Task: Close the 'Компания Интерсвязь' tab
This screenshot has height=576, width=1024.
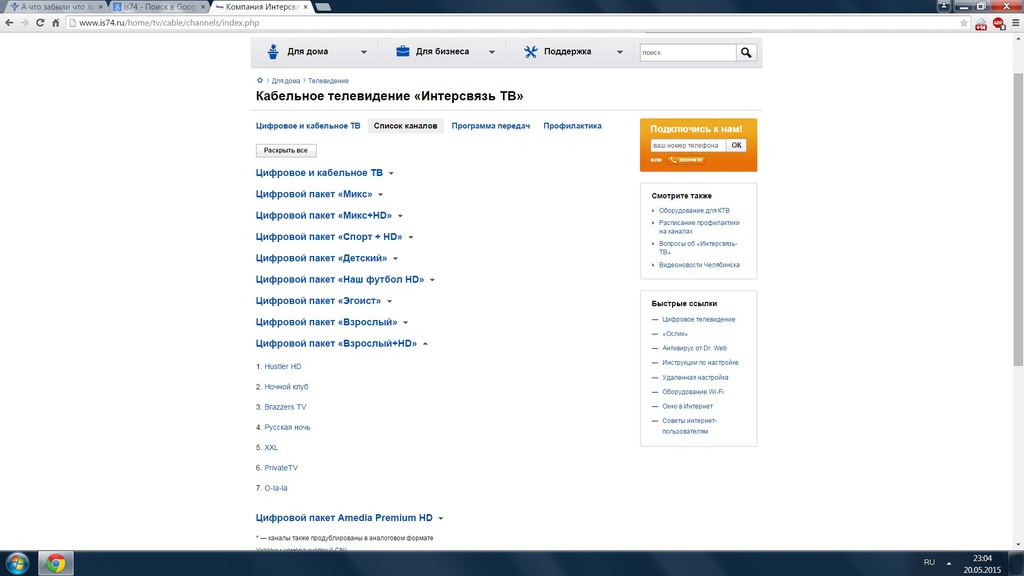Action: click(305, 7)
